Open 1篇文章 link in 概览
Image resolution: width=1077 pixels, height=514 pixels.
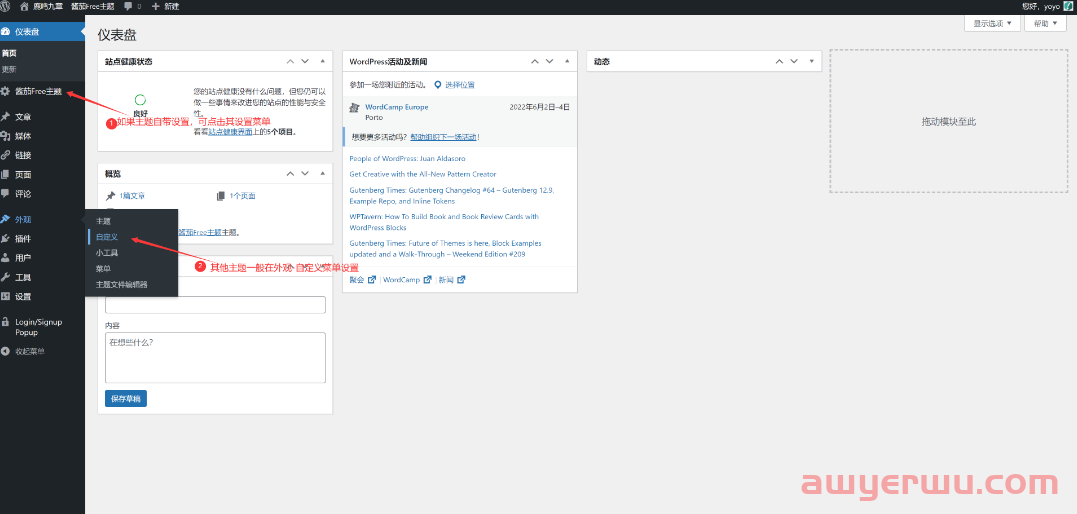coord(132,196)
